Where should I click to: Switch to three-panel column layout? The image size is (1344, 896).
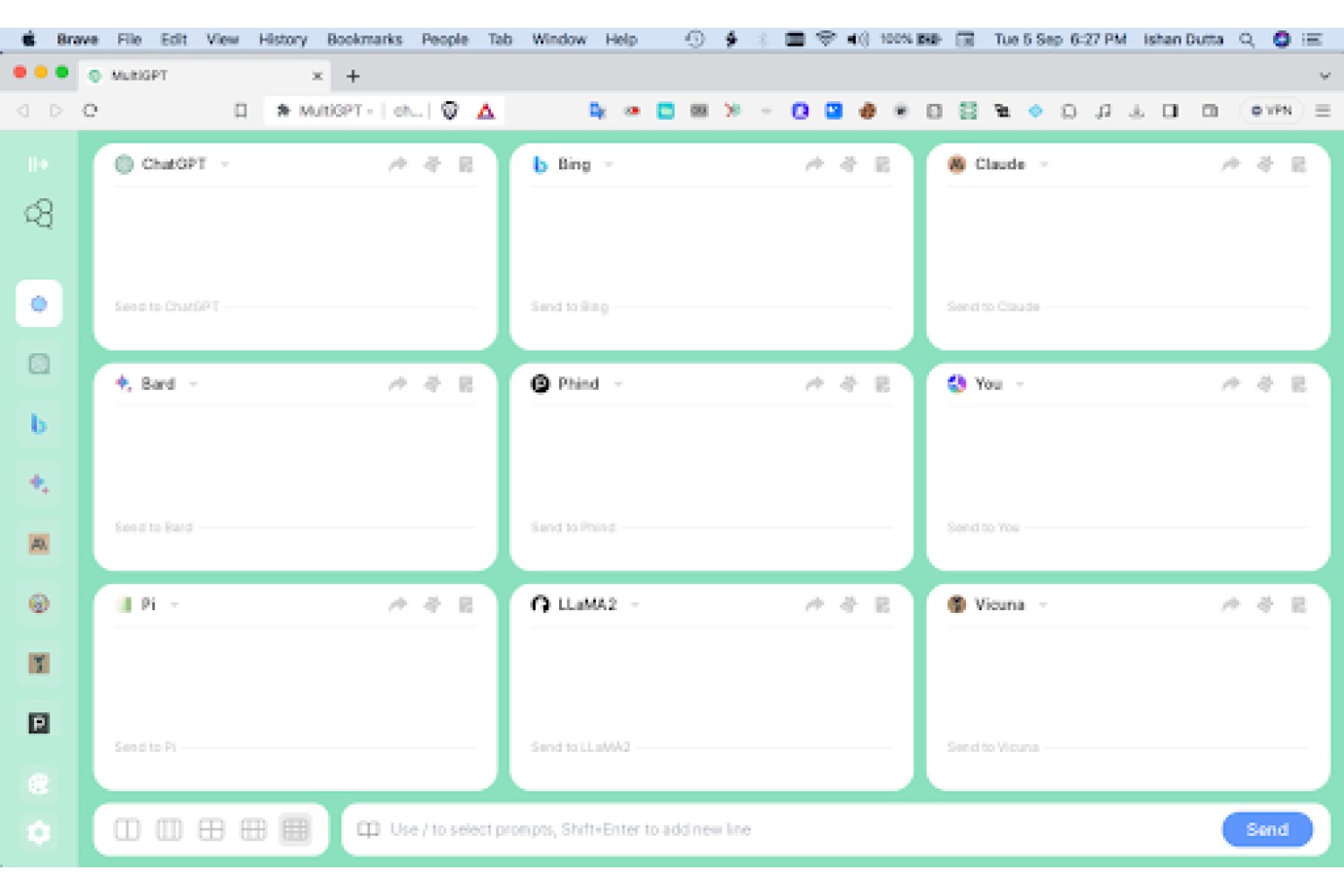[169, 830]
